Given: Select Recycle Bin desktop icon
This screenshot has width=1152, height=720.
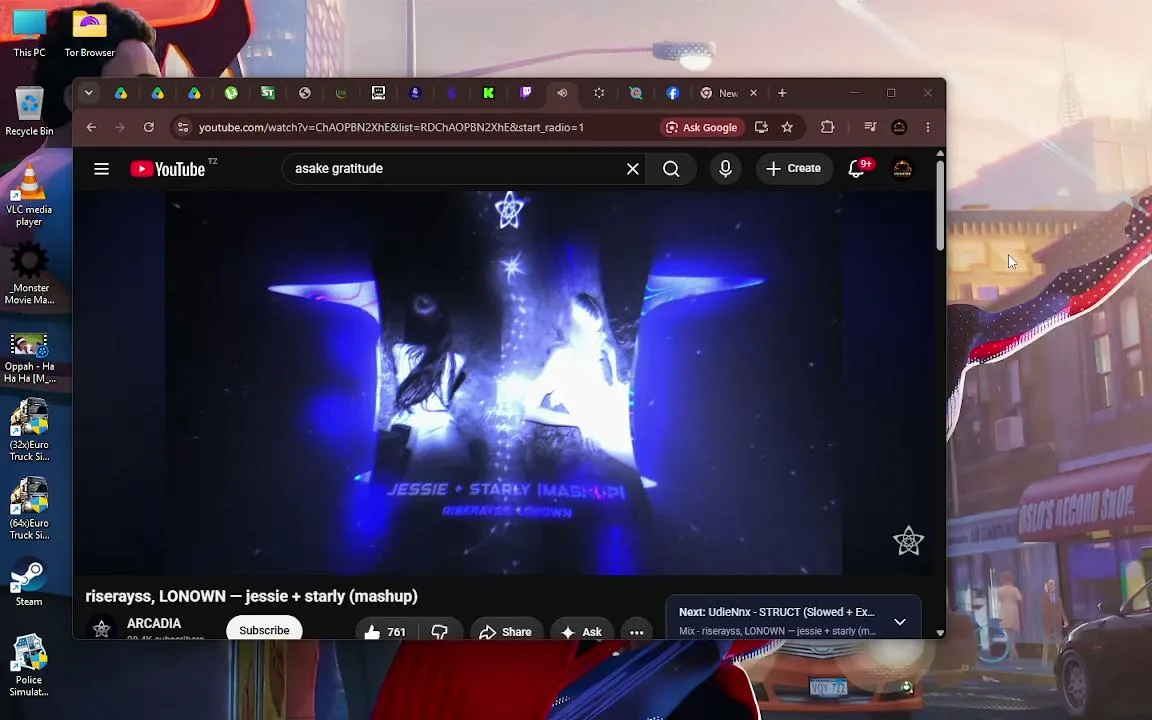Looking at the screenshot, I should (x=29, y=112).
